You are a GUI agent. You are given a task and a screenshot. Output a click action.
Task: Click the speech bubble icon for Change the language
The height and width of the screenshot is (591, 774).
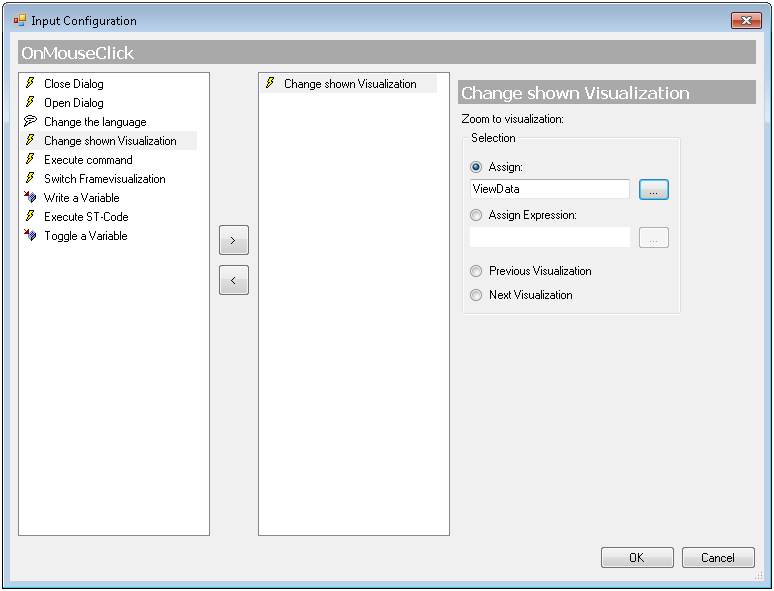tap(30, 121)
